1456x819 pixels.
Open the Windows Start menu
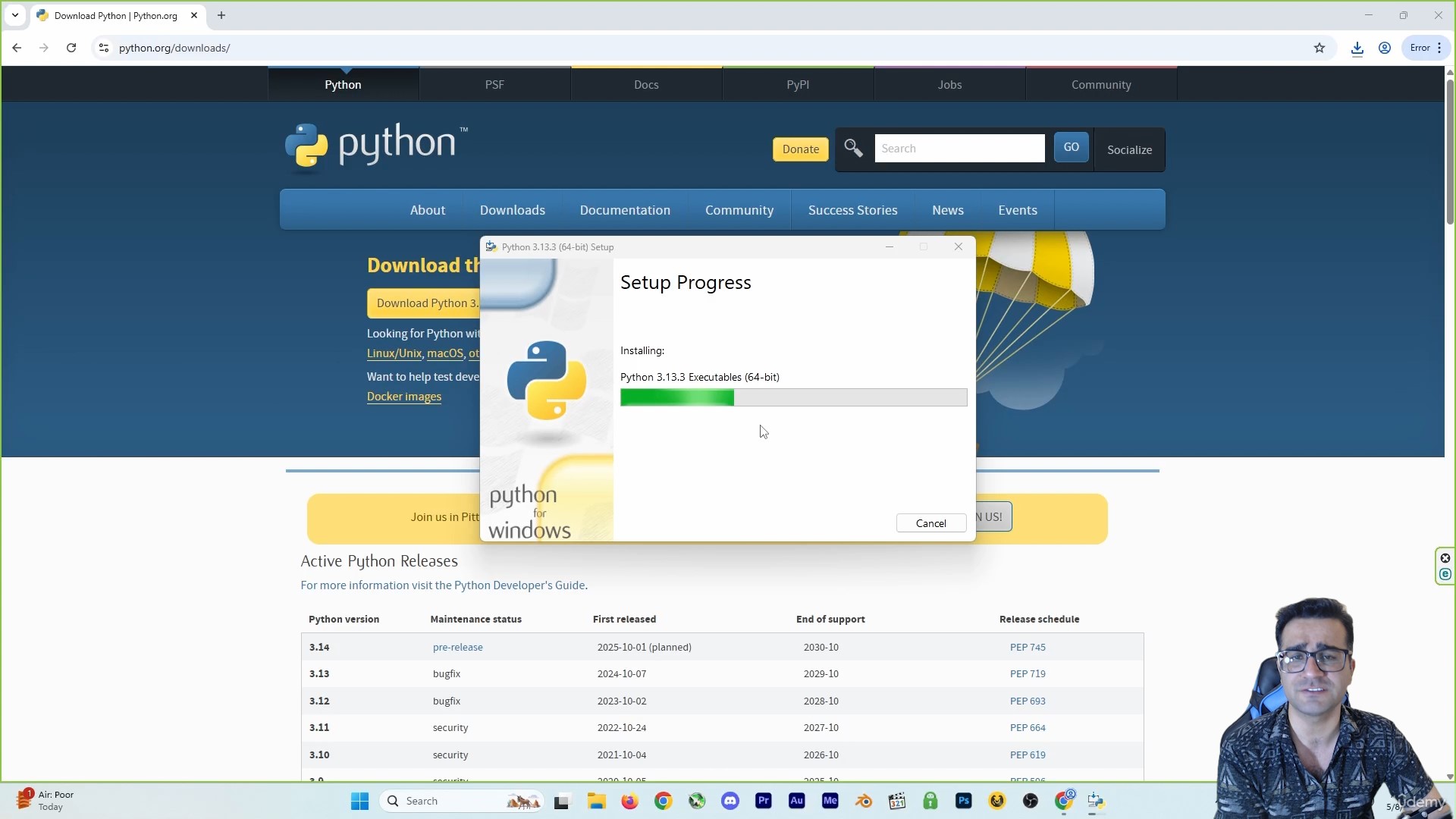(359, 801)
